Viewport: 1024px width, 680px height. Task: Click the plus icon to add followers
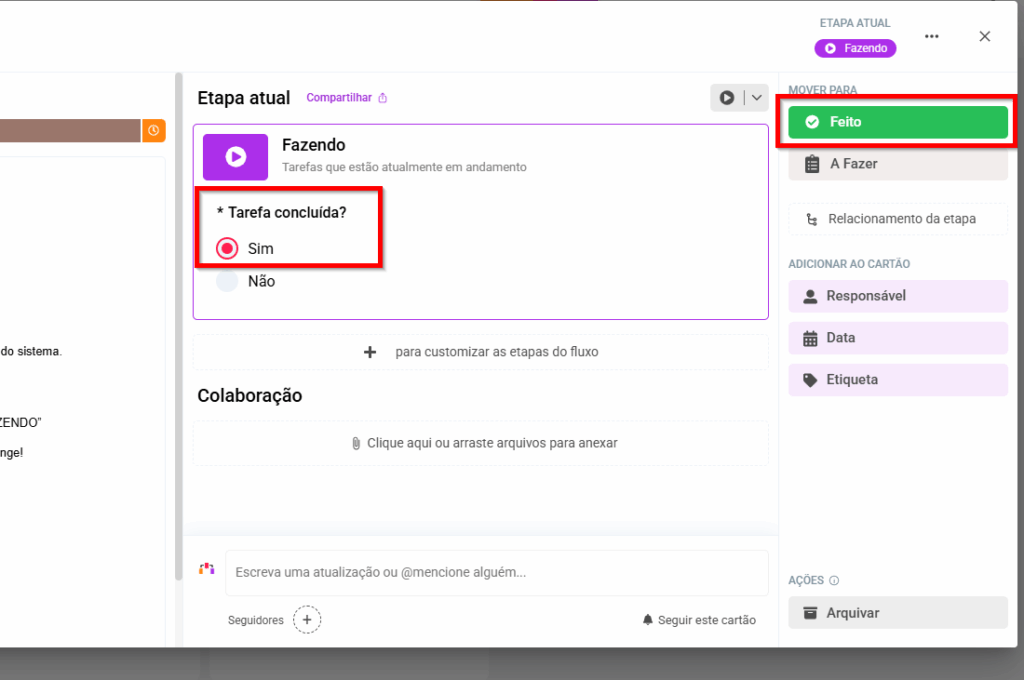pyautogui.click(x=307, y=620)
